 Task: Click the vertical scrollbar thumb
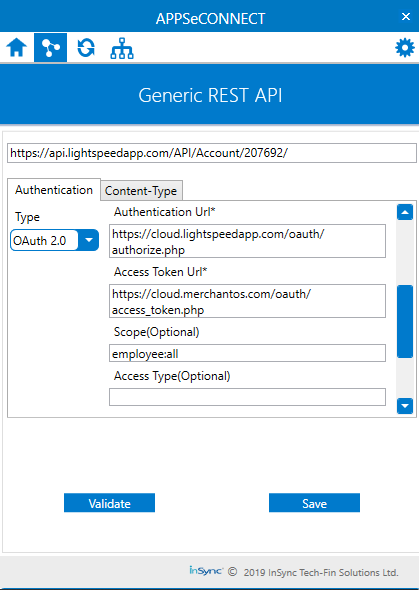(x=405, y=321)
